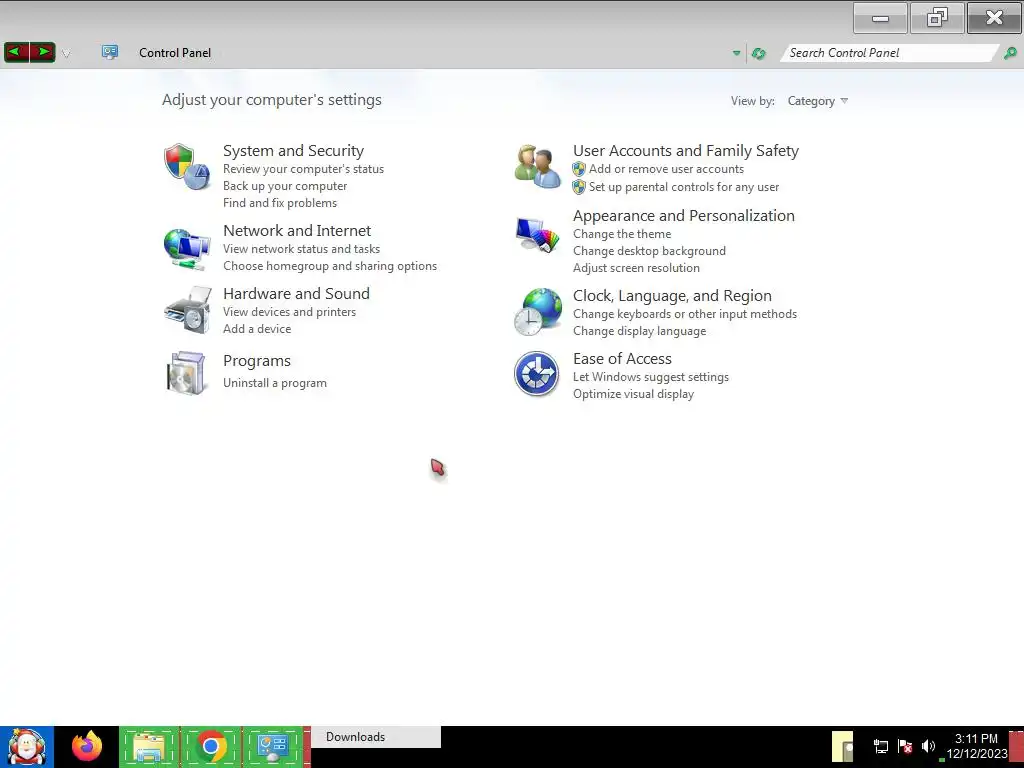Open the recent pages dropdown arrow

(66, 54)
